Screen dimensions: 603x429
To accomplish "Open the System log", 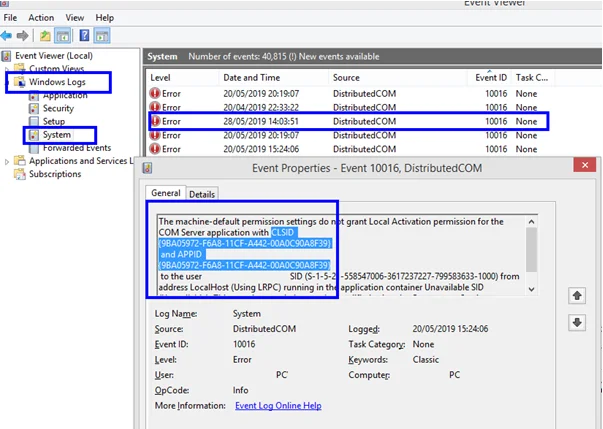I will [x=57, y=135].
